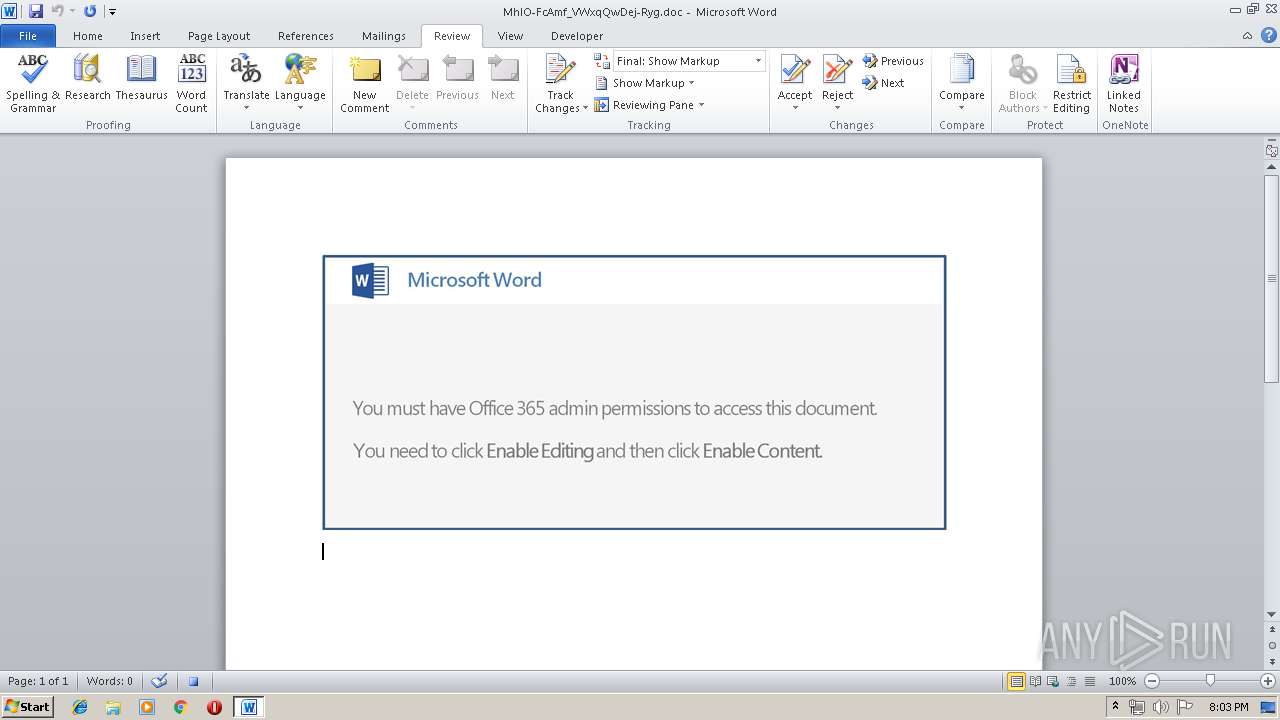Reject the tracked change

point(837,71)
